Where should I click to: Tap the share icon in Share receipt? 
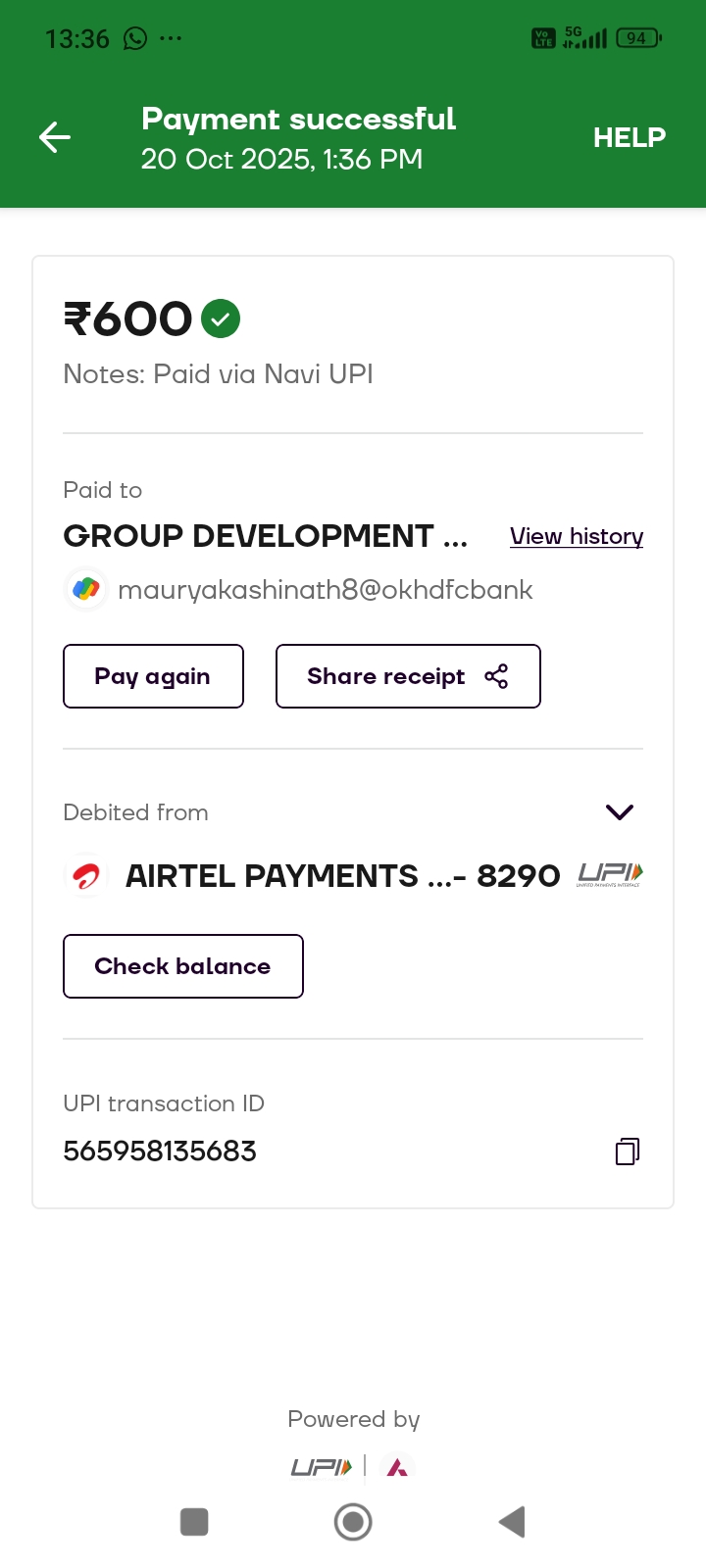click(x=496, y=676)
